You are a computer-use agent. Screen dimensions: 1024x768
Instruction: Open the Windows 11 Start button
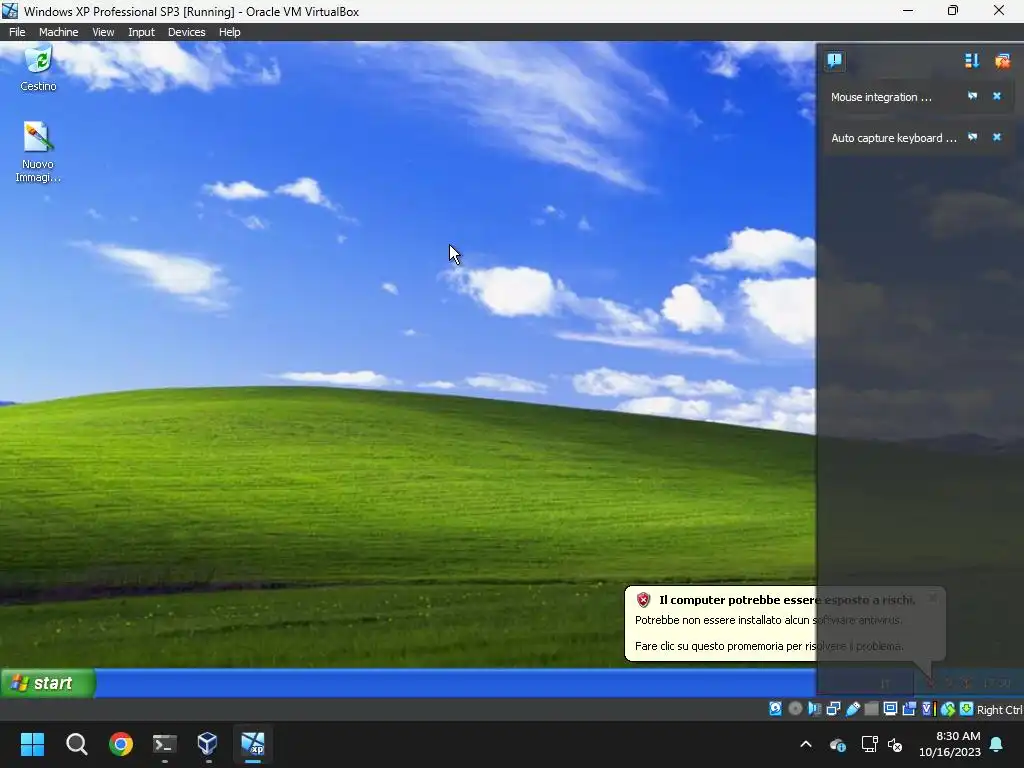32,744
